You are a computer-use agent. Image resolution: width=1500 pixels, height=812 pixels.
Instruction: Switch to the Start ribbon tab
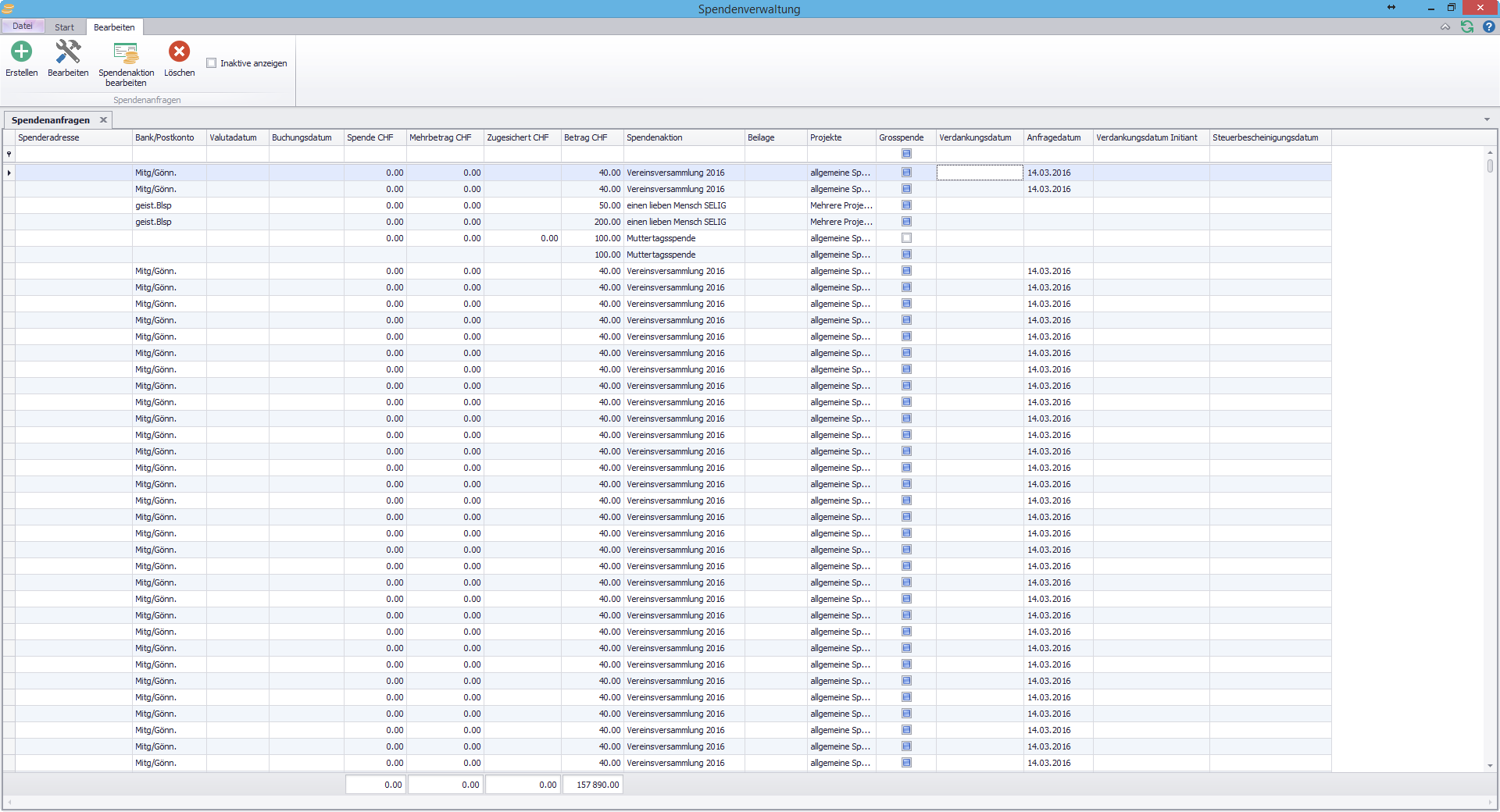(x=64, y=27)
